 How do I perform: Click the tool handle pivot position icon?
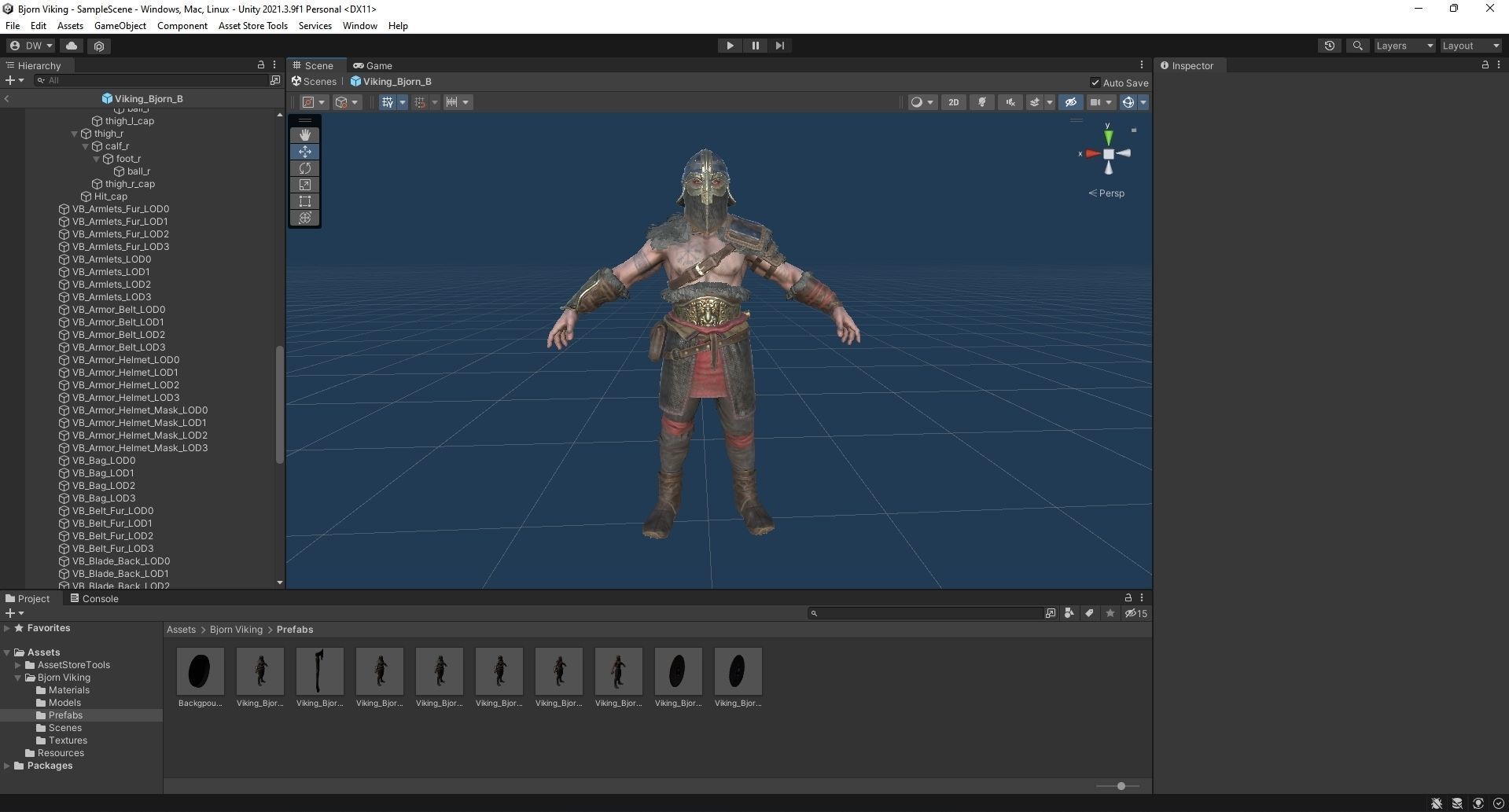tap(308, 102)
